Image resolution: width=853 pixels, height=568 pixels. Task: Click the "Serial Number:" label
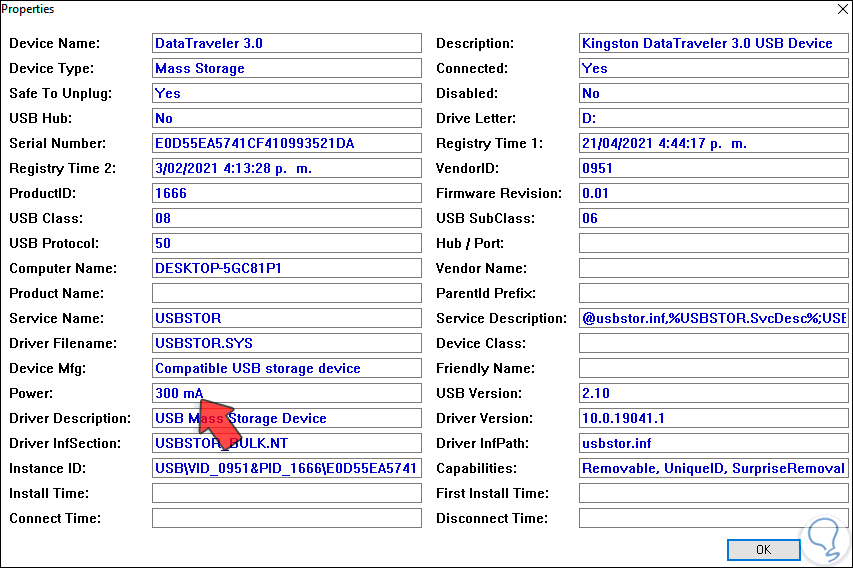pyautogui.click(x=58, y=143)
